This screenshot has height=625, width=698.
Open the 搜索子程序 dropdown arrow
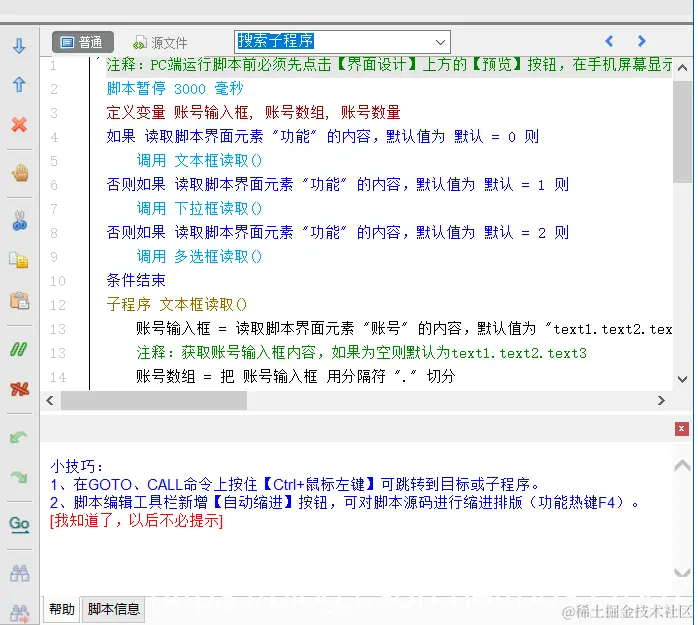(440, 42)
